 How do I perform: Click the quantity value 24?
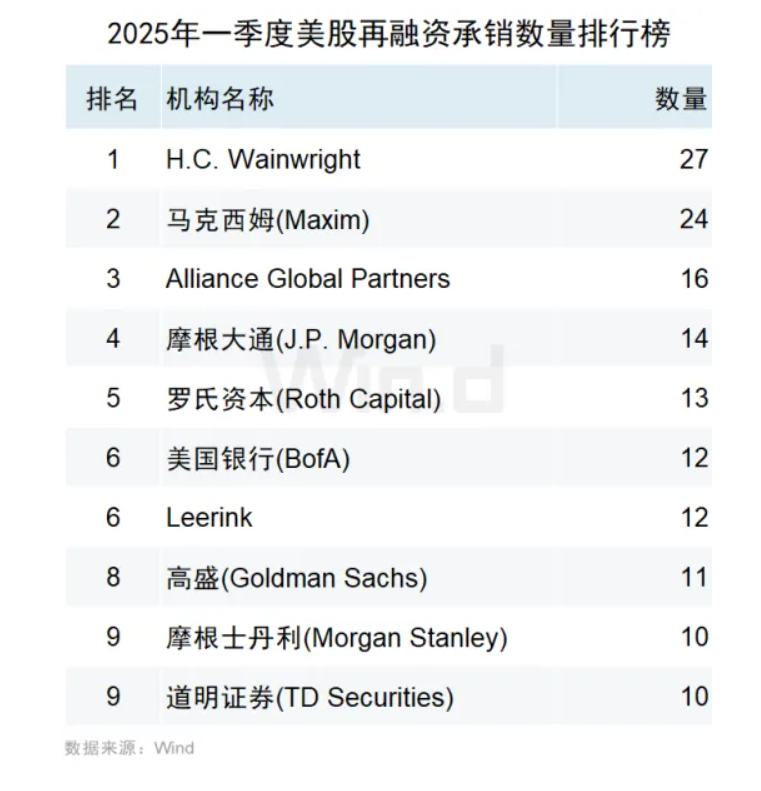click(693, 219)
